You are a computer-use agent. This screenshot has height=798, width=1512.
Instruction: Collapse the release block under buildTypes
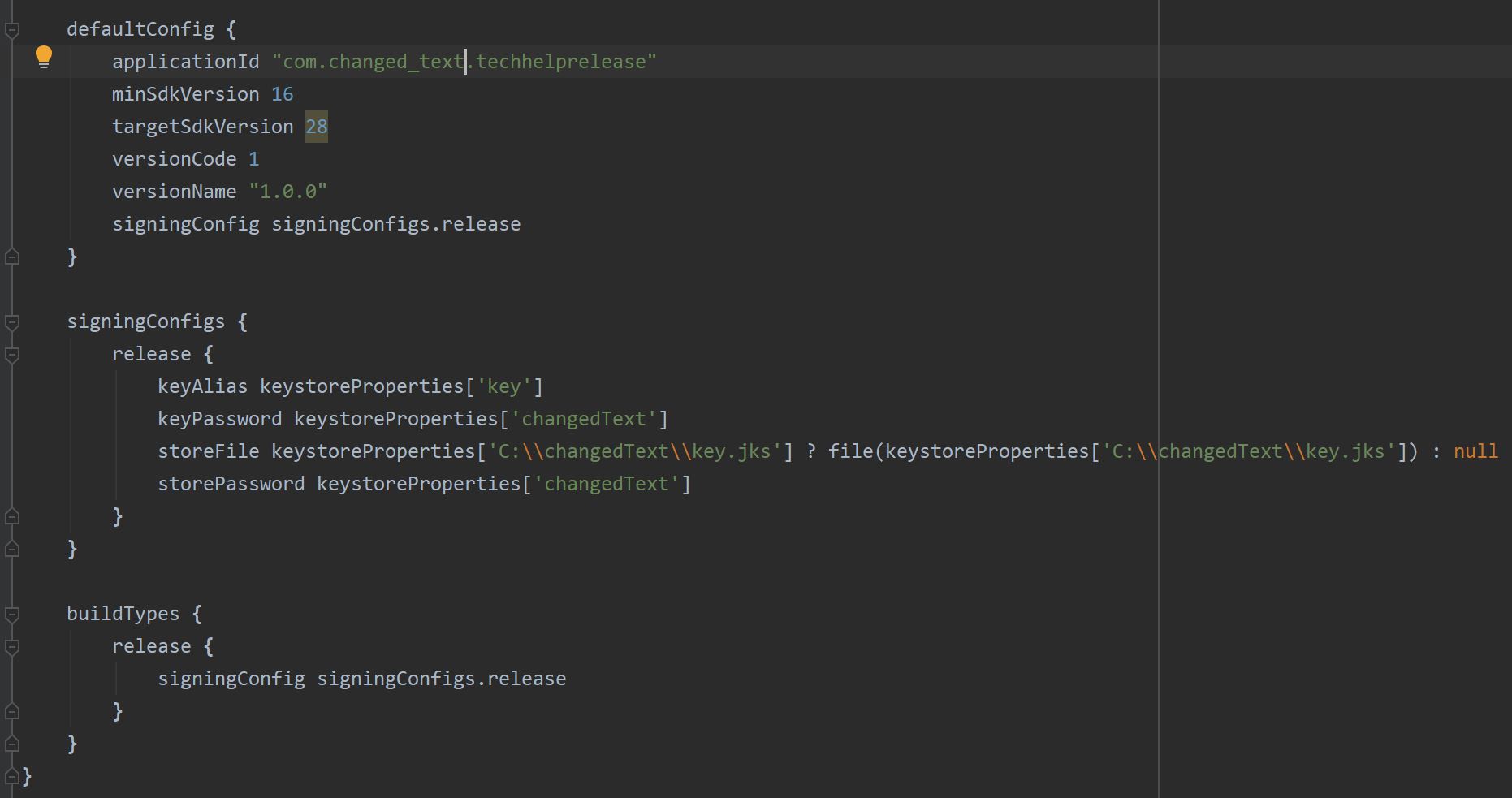point(11,647)
